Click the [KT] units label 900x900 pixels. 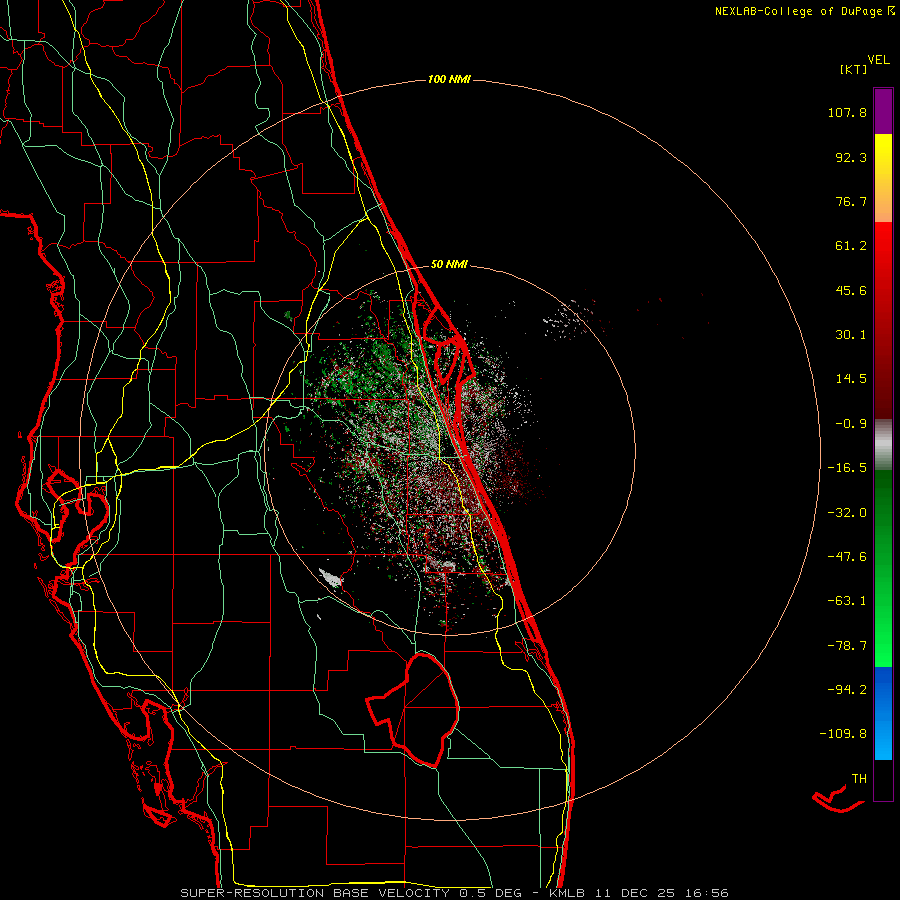pos(854,70)
